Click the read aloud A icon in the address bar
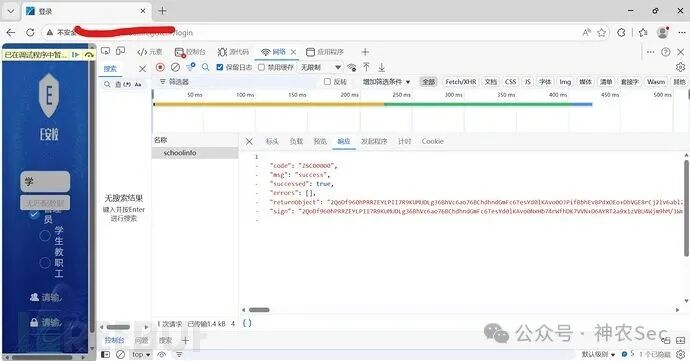 [x=587, y=32]
